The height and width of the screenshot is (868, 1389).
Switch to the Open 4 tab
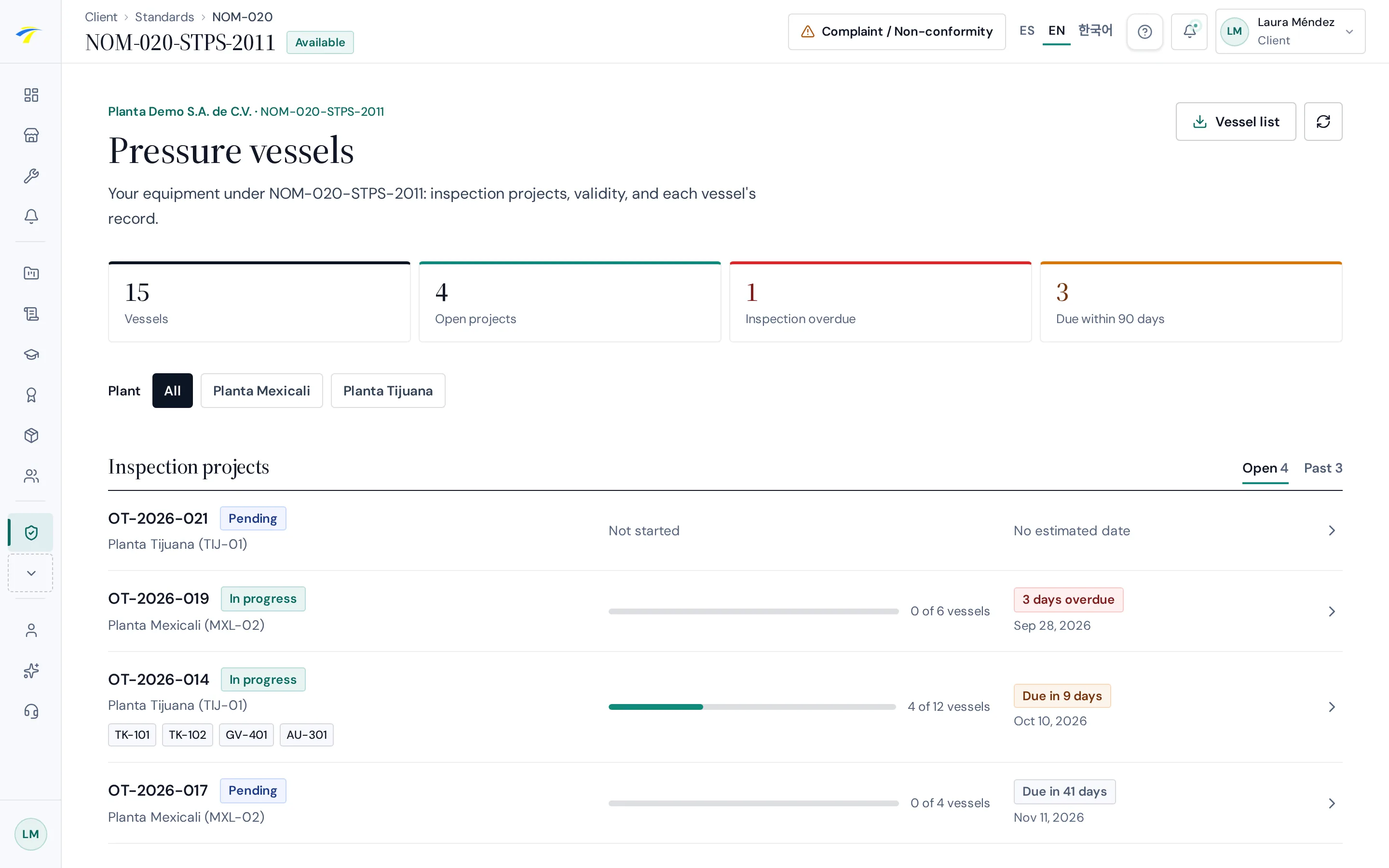pos(1265,468)
